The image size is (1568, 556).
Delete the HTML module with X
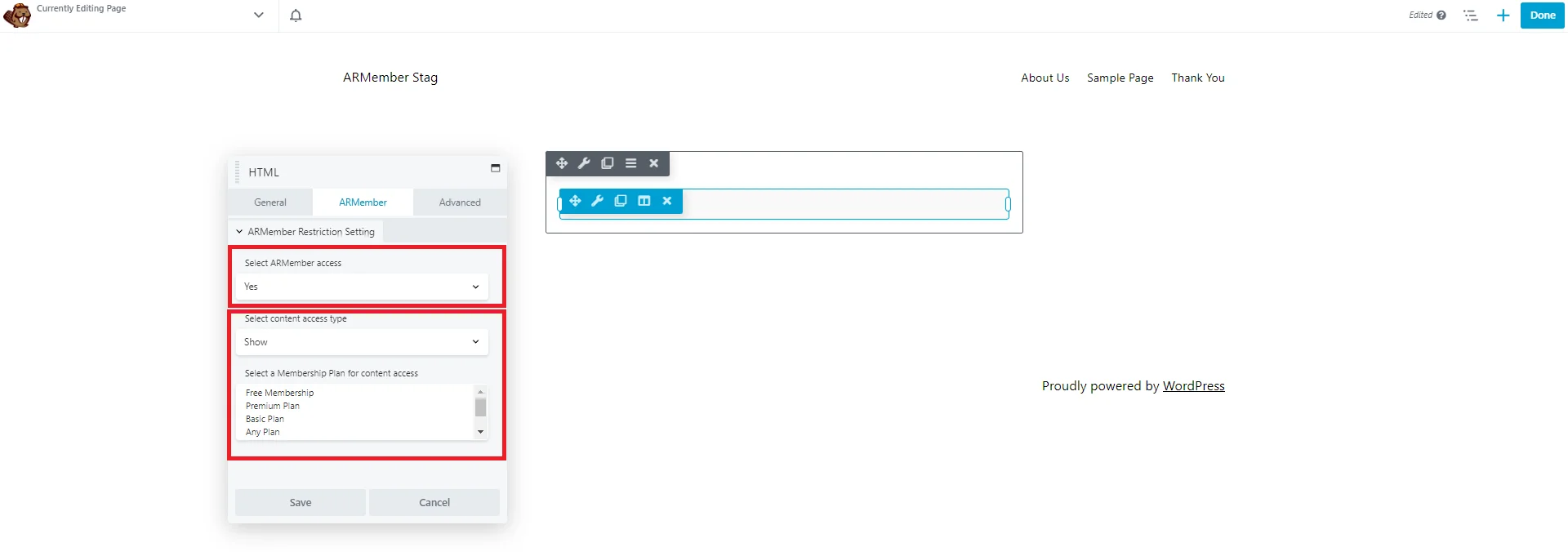(667, 201)
